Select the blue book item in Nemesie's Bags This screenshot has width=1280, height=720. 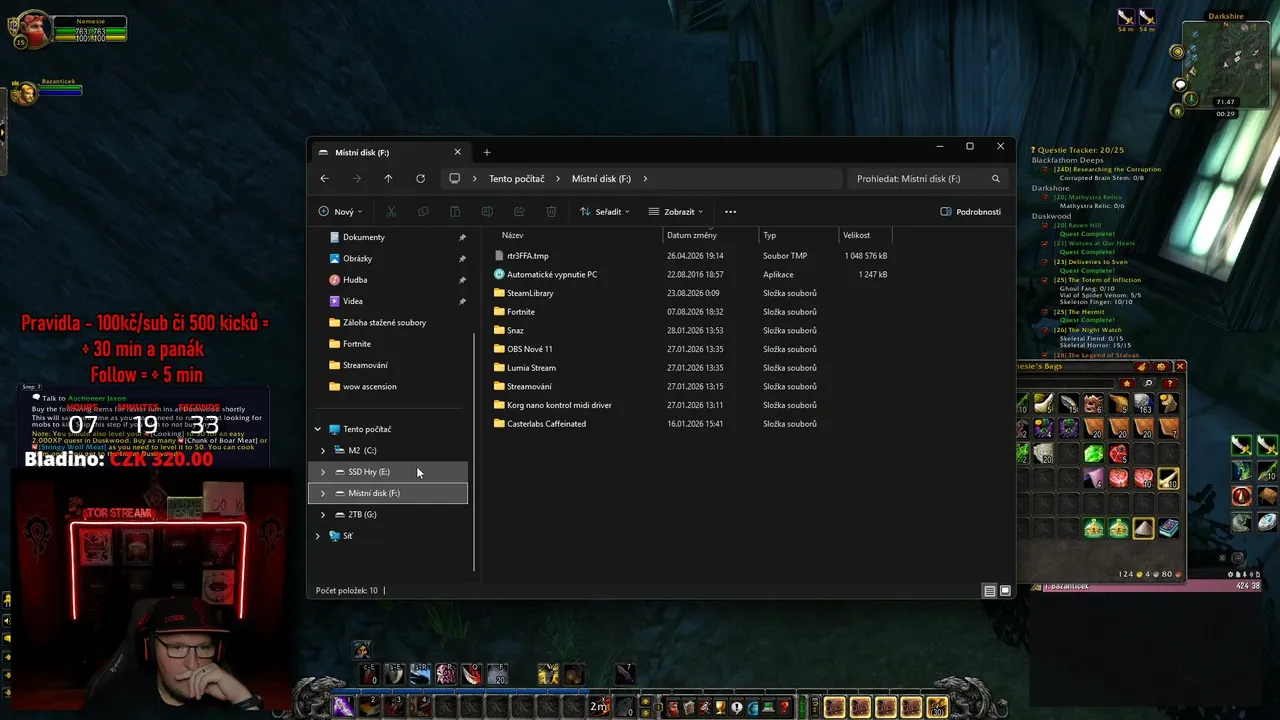[x=1168, y=528]
